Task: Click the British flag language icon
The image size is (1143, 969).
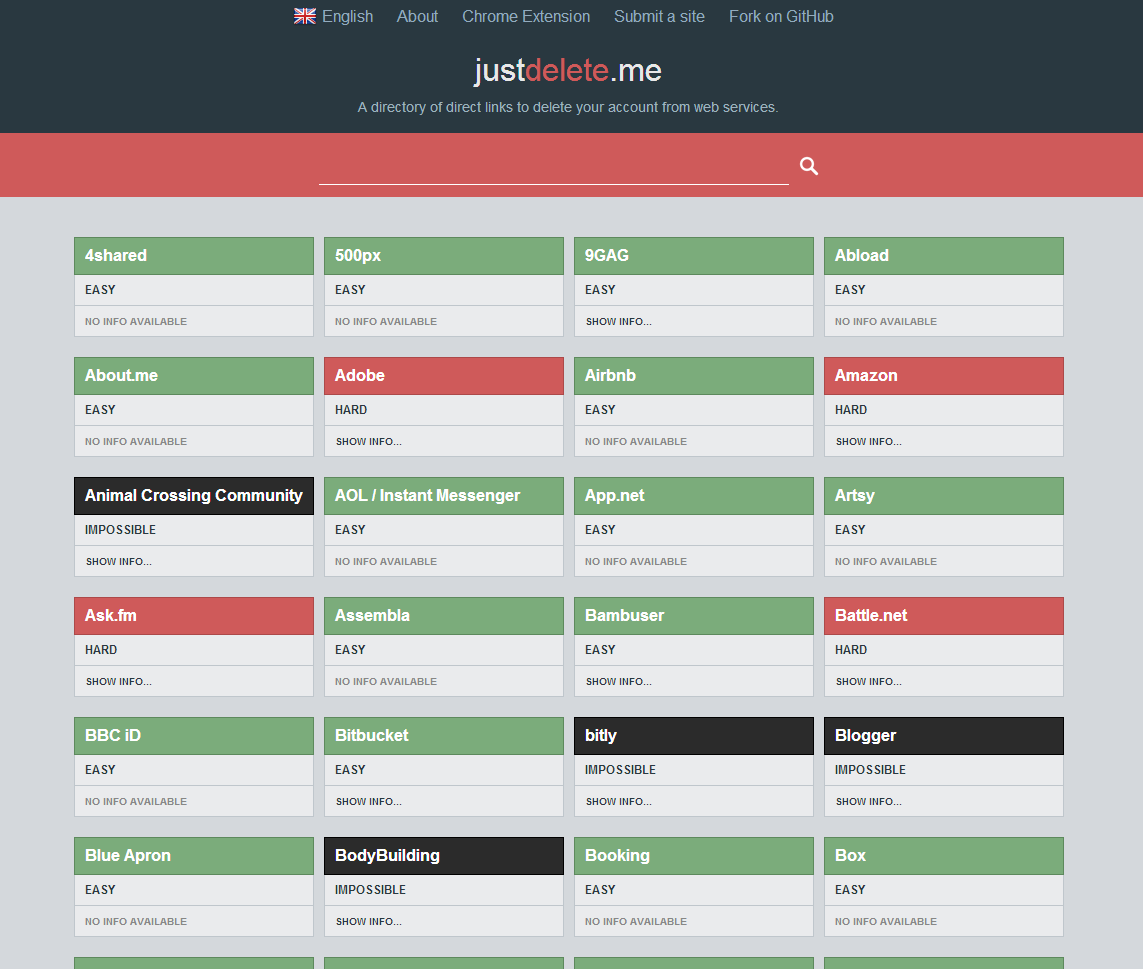Action: pos(304,15)
